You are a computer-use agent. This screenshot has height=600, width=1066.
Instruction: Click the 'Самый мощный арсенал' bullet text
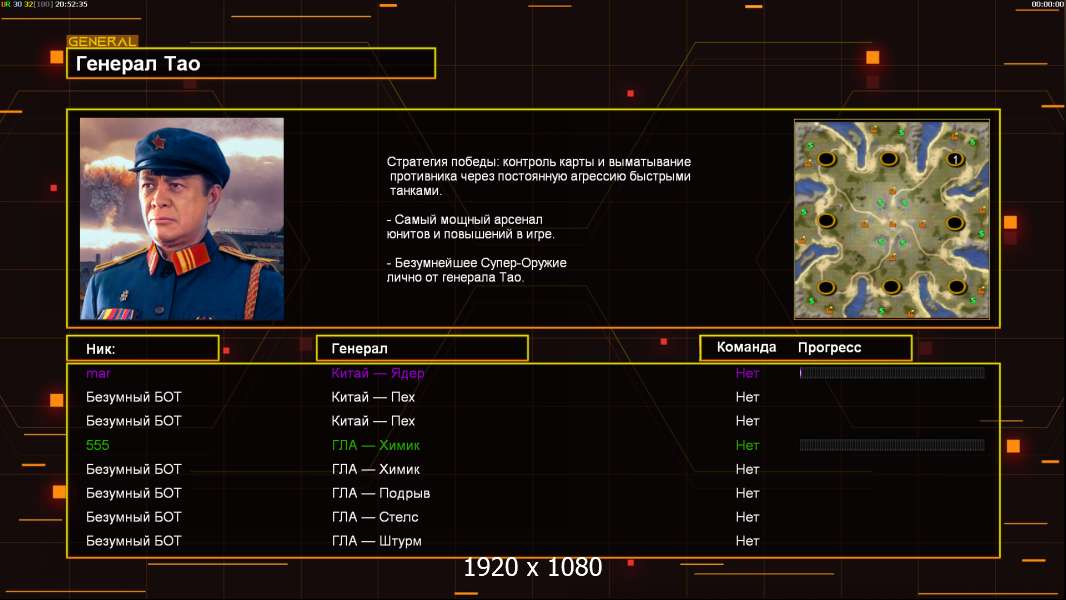coord(470,227)
